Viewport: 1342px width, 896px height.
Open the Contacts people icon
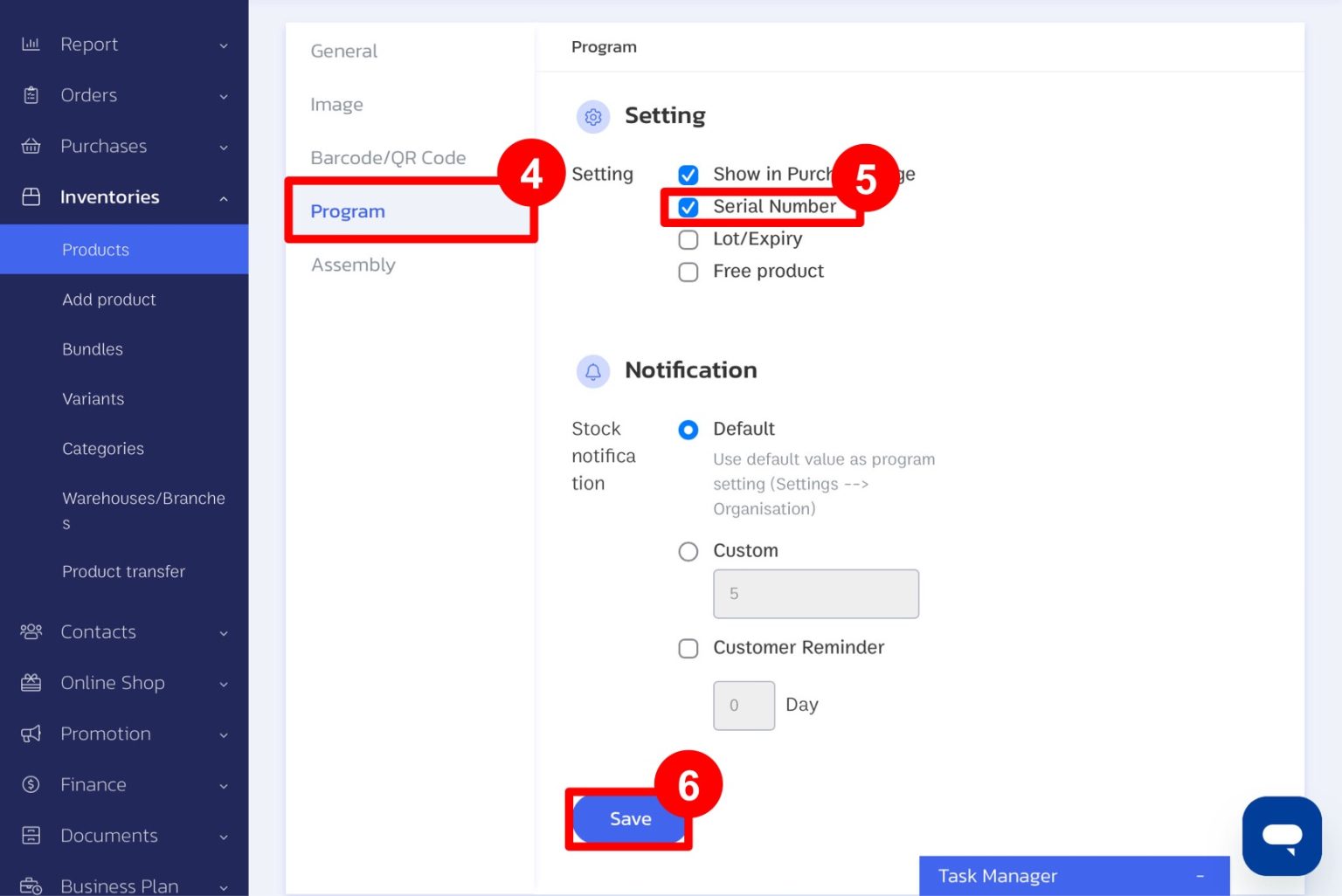[31, 631]
